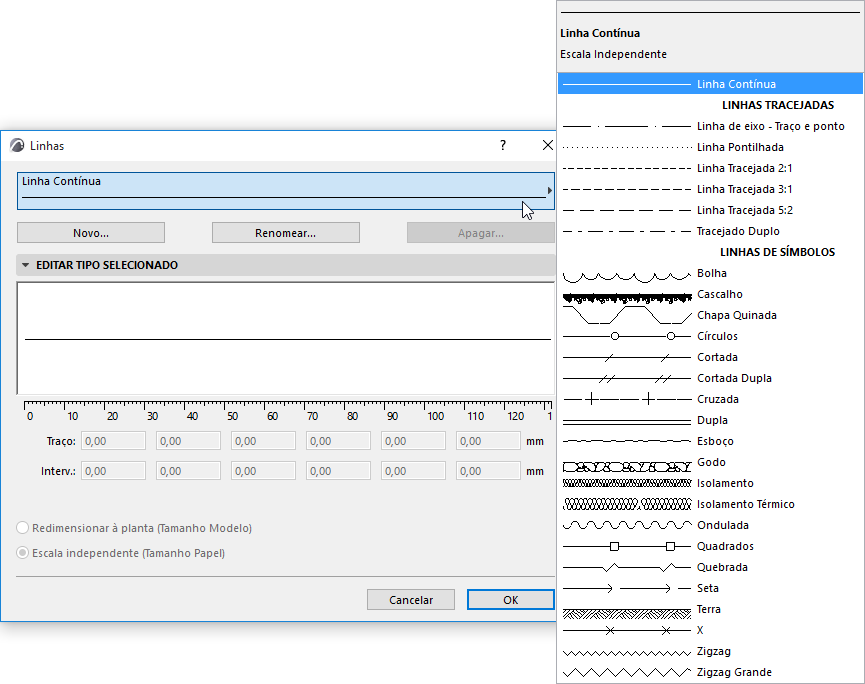
Task: Click the Novo... button
Action: pos(91,233)
